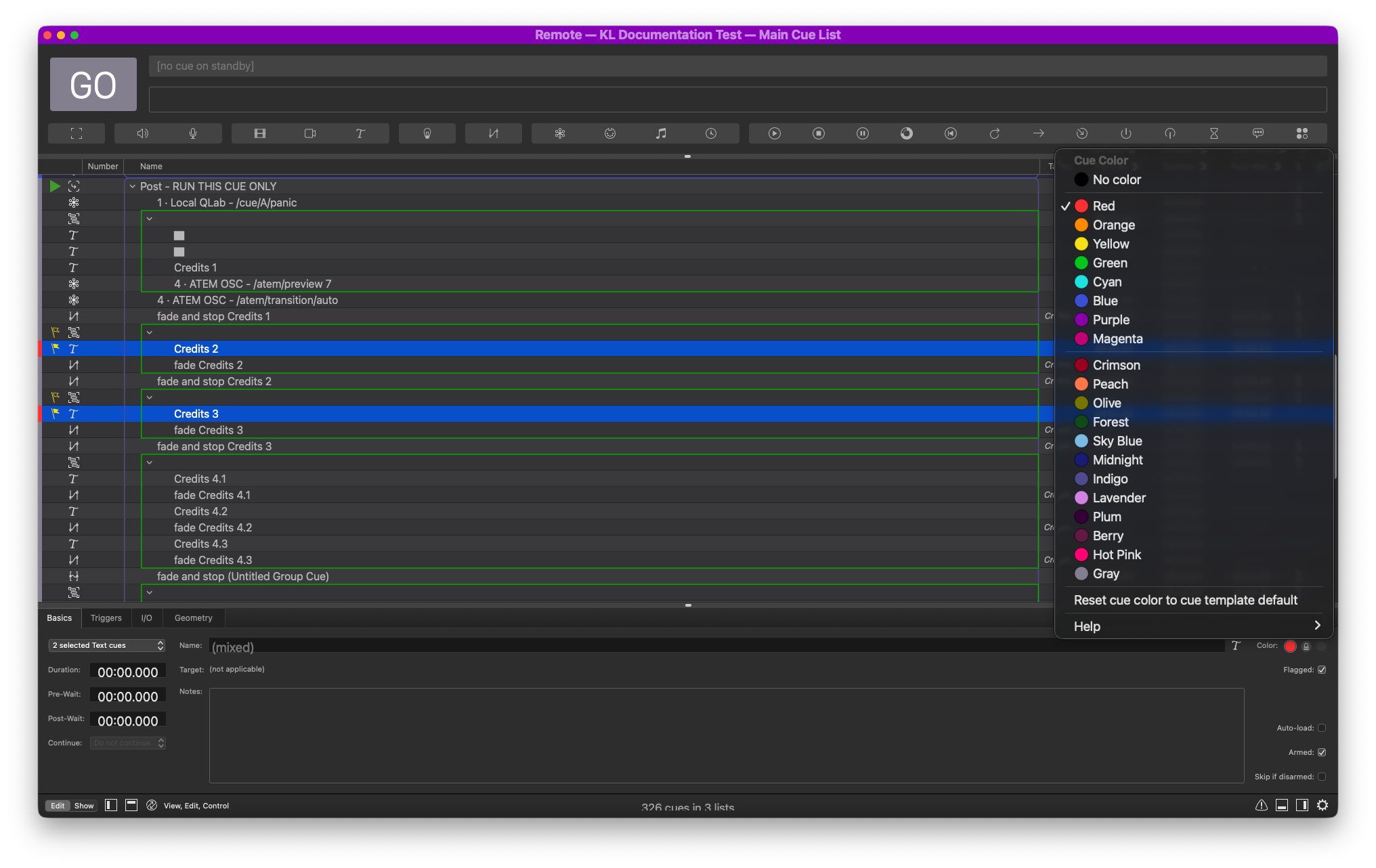Screen dimensions: 1376x868
Task: Switch to Show mode
Action: point(84,806)
